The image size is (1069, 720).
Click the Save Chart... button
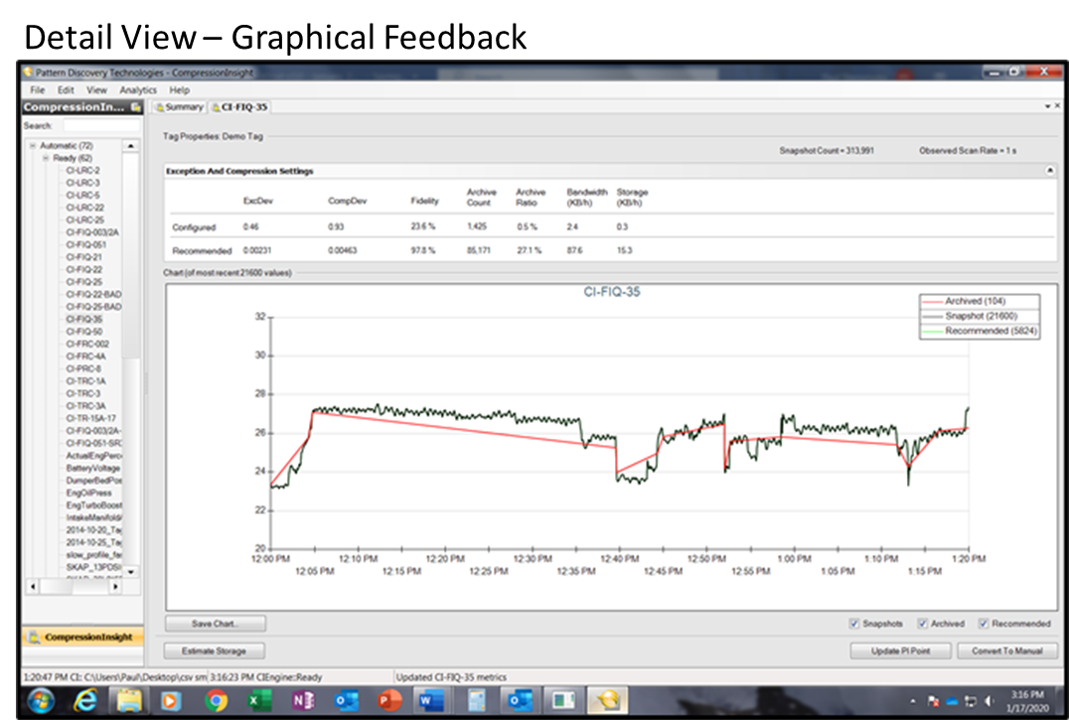[215, 623]
